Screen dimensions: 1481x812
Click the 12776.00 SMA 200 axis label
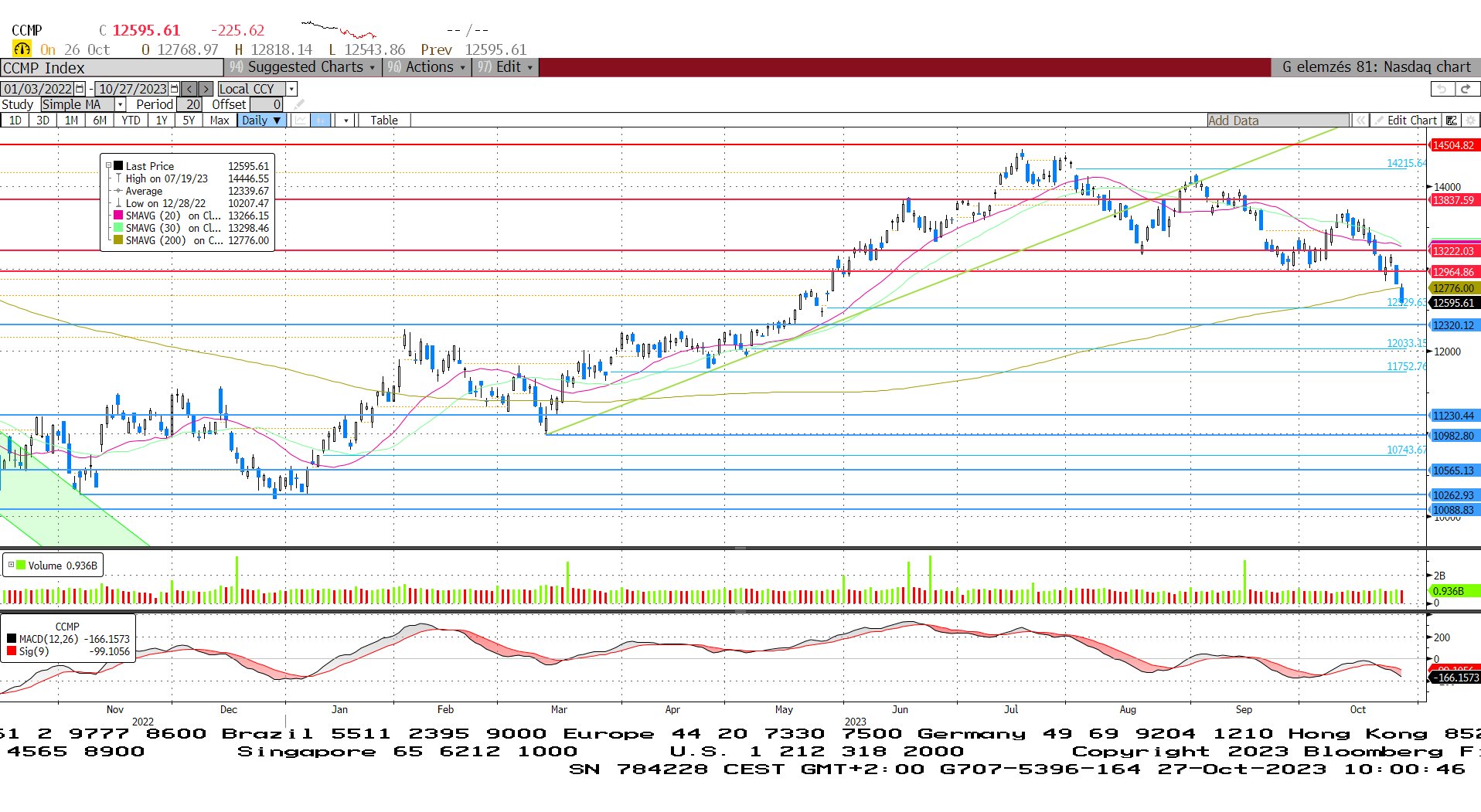point(1453,288)
